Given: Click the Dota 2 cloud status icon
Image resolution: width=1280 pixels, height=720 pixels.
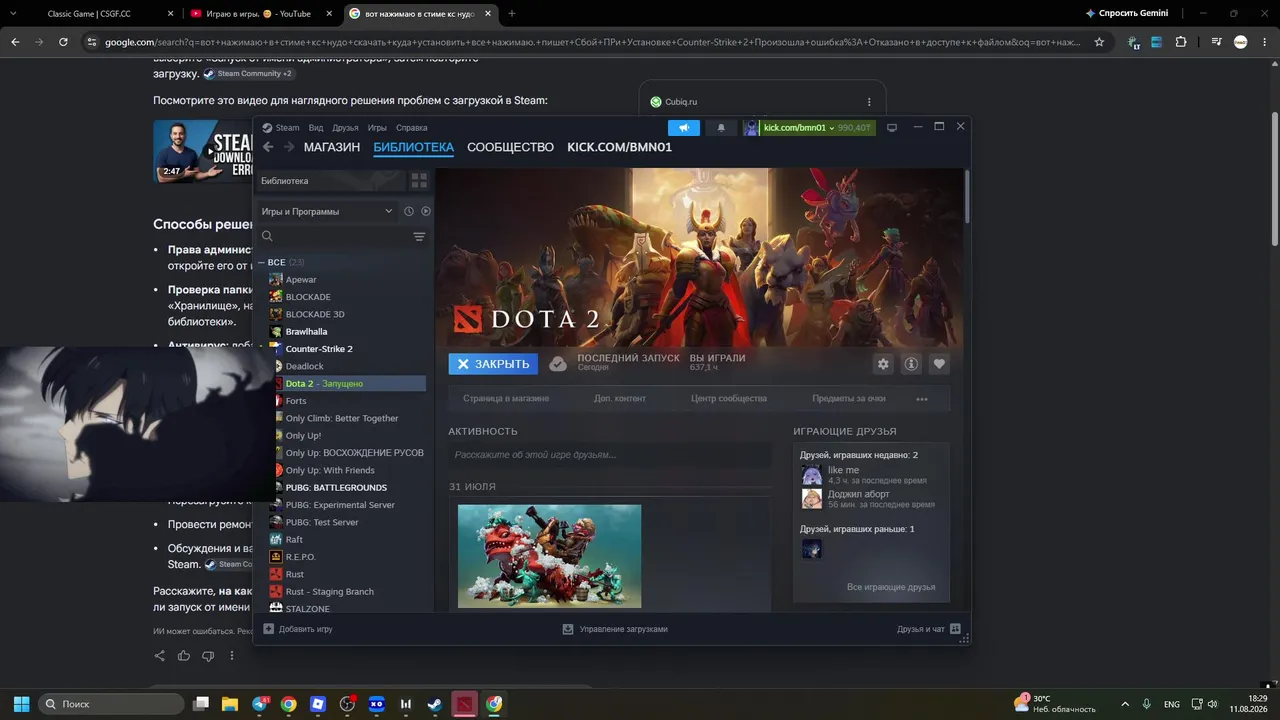Looking at the screenshot, I should coord(558,364).
